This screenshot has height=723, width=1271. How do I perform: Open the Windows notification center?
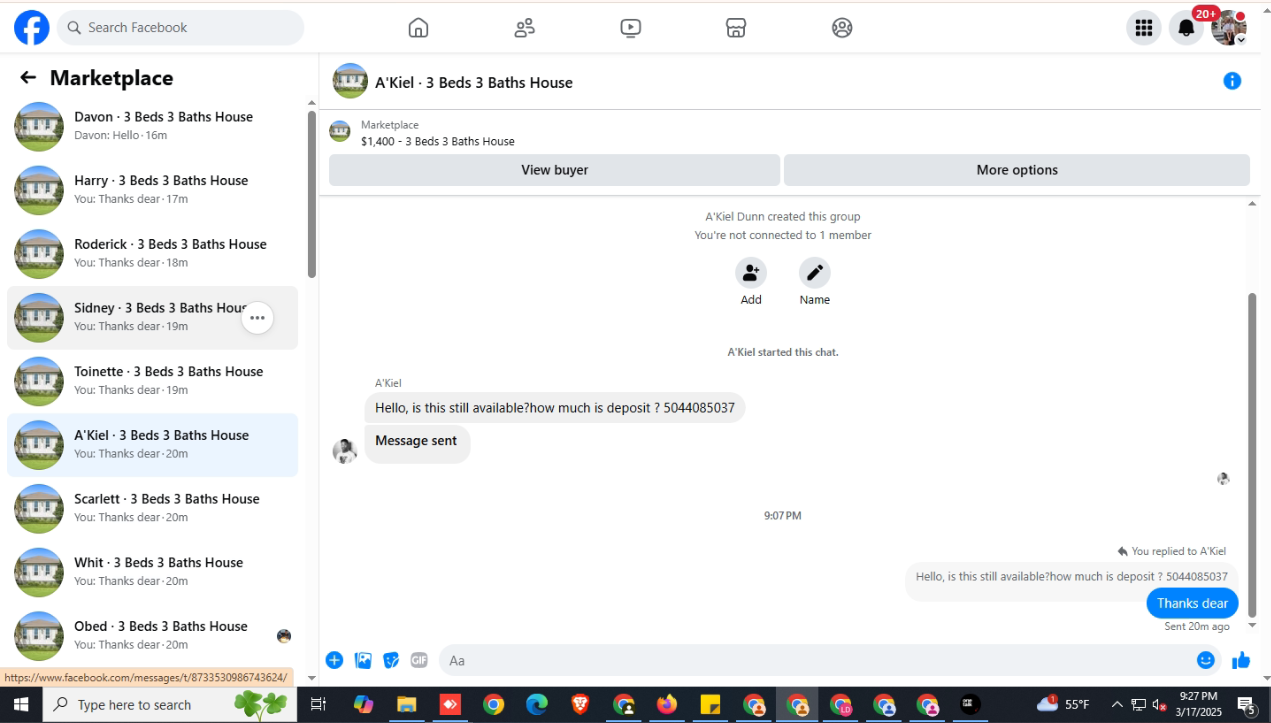[x=1246, y=705]
